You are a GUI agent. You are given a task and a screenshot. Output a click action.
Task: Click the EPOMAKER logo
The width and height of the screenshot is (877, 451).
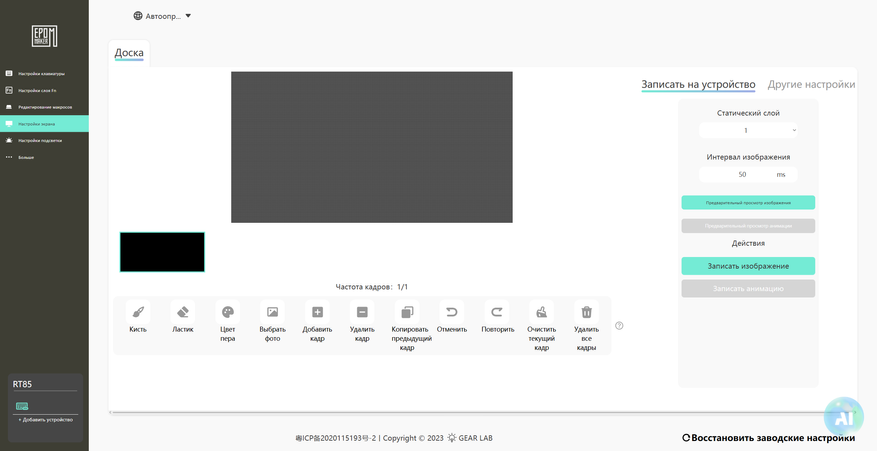44,36
